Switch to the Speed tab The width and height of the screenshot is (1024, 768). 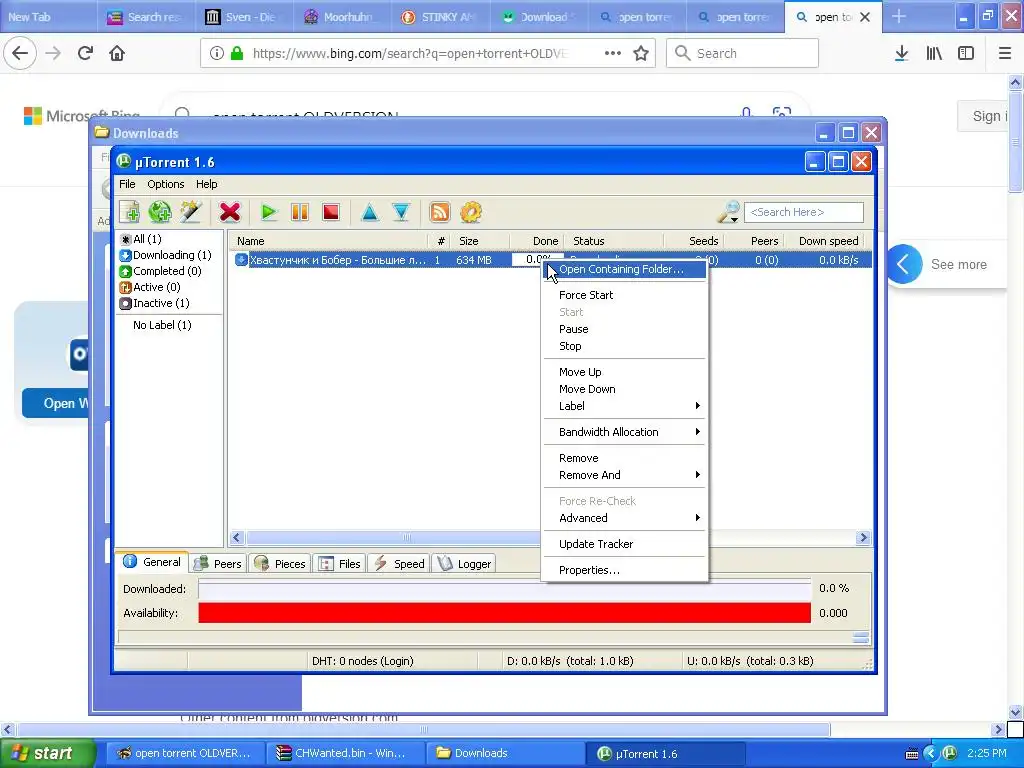point(399,564)
